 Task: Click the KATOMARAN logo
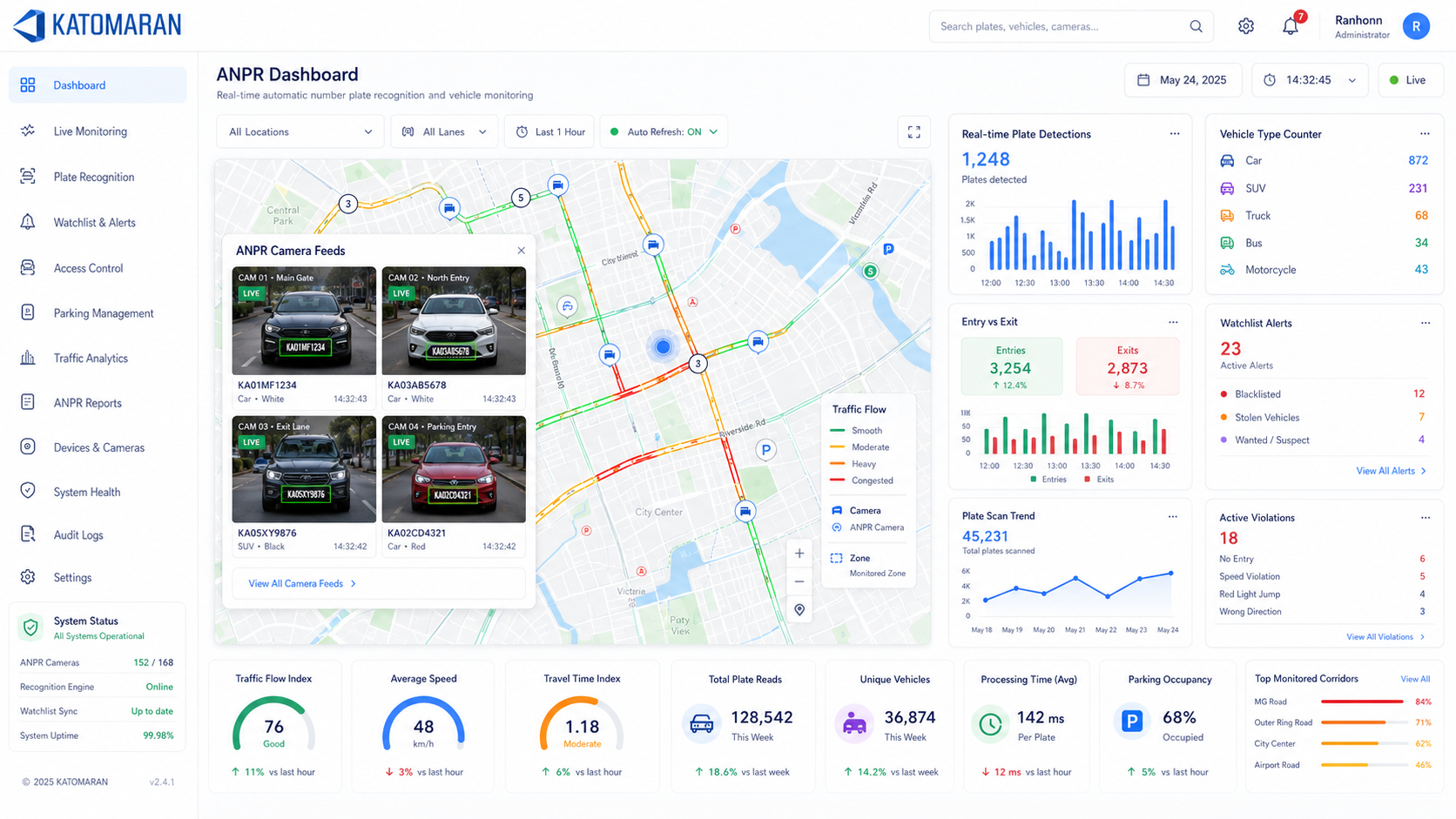coord(98,25)
